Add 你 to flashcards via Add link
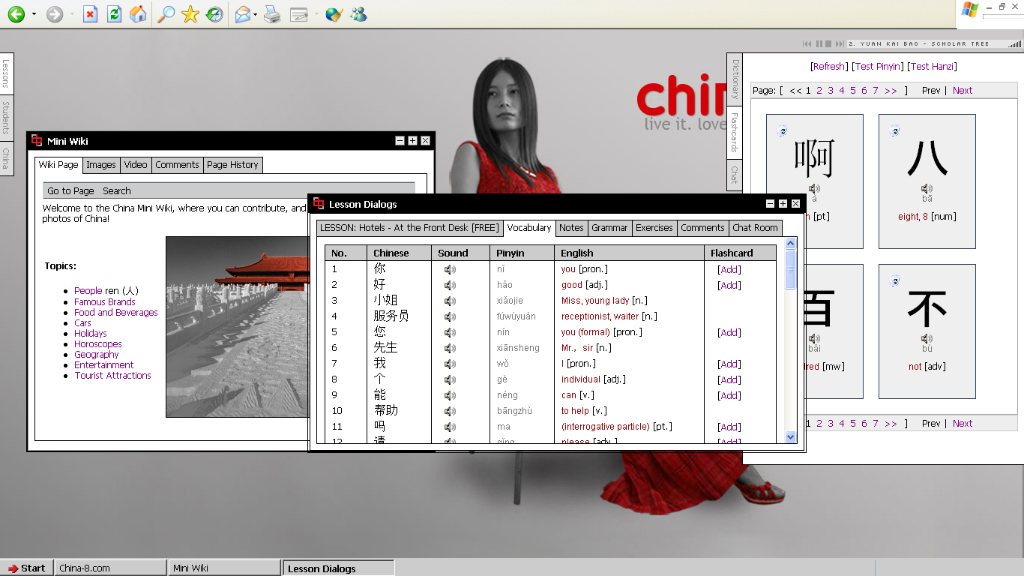The height and width of the screenshot is (576, 1024). click(729, 269)
